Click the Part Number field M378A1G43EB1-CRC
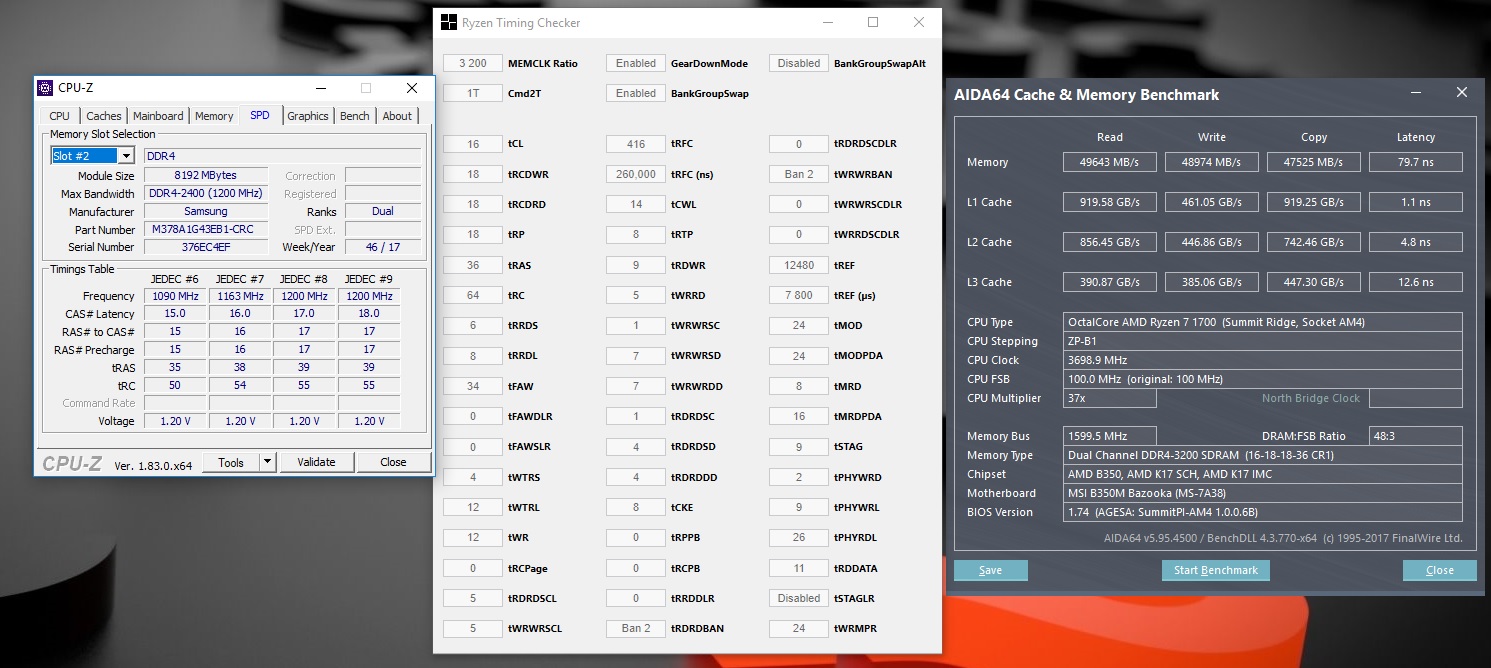This screenshot has width=1491, height=668. click(x=206, y=230)
